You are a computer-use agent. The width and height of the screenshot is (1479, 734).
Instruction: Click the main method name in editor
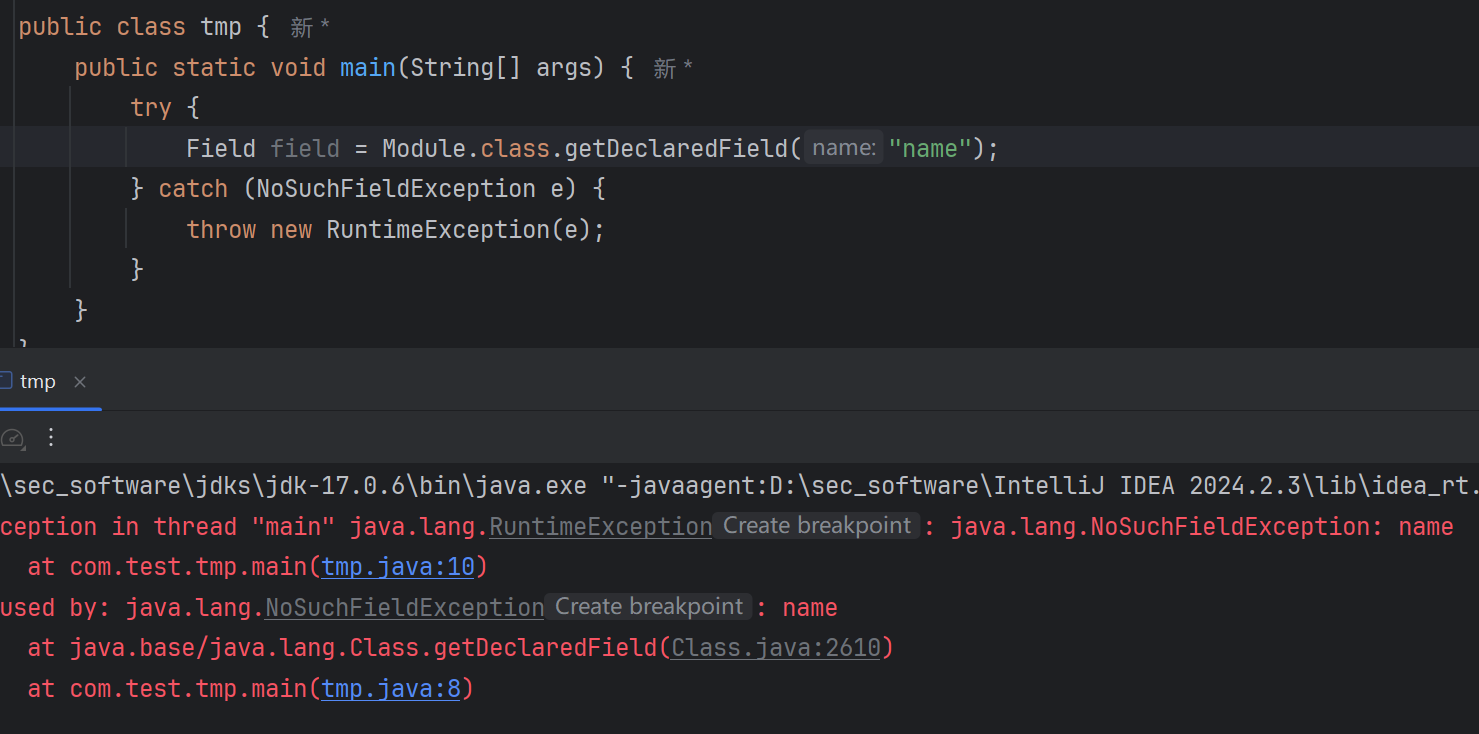tap(368, 68)
